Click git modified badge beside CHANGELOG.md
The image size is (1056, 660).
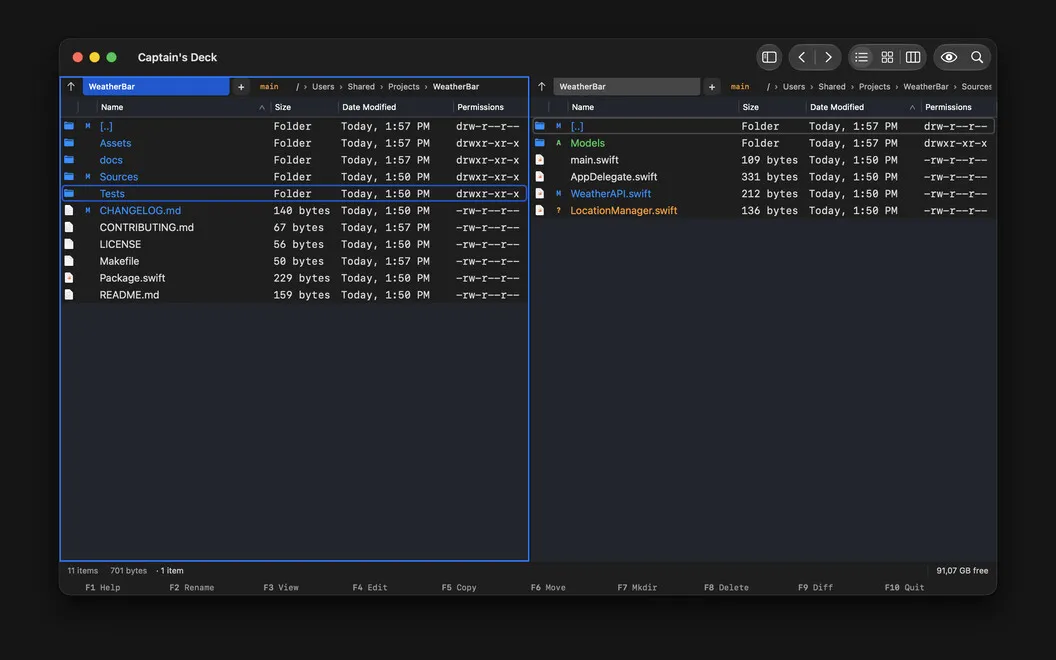click(x=88, y=210)
